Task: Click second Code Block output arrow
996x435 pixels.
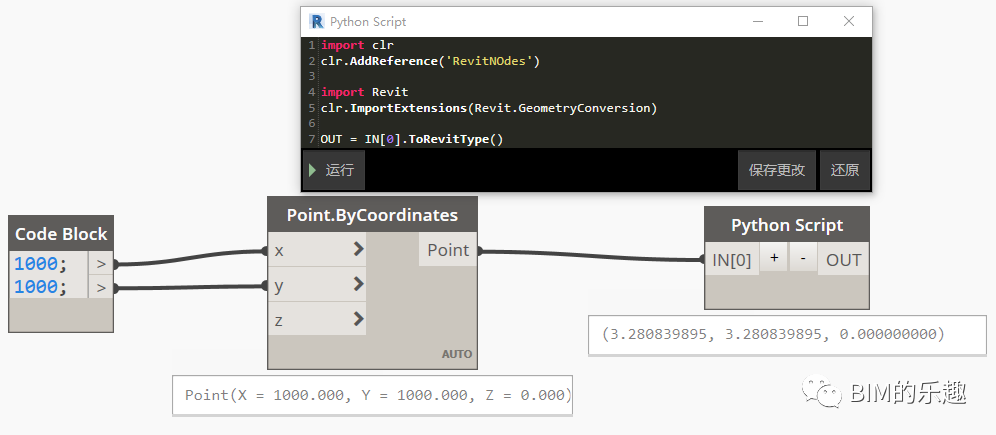Action: pyautogui.click(x=100, y=288)
